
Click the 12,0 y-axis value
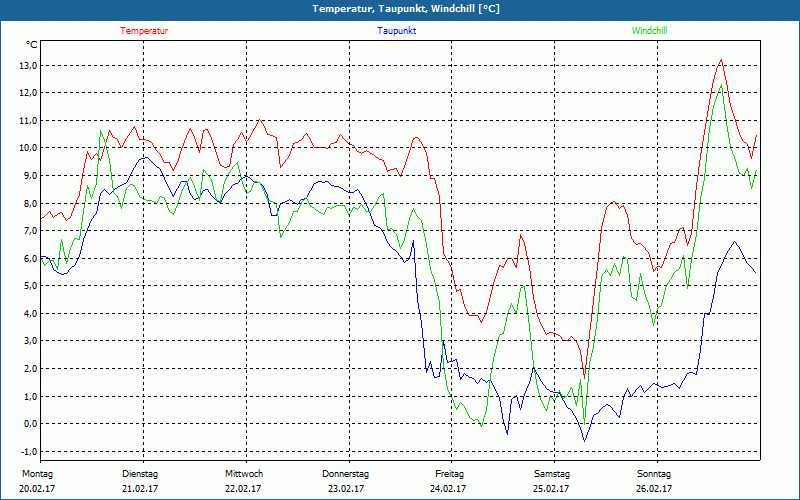click(27, 93)
